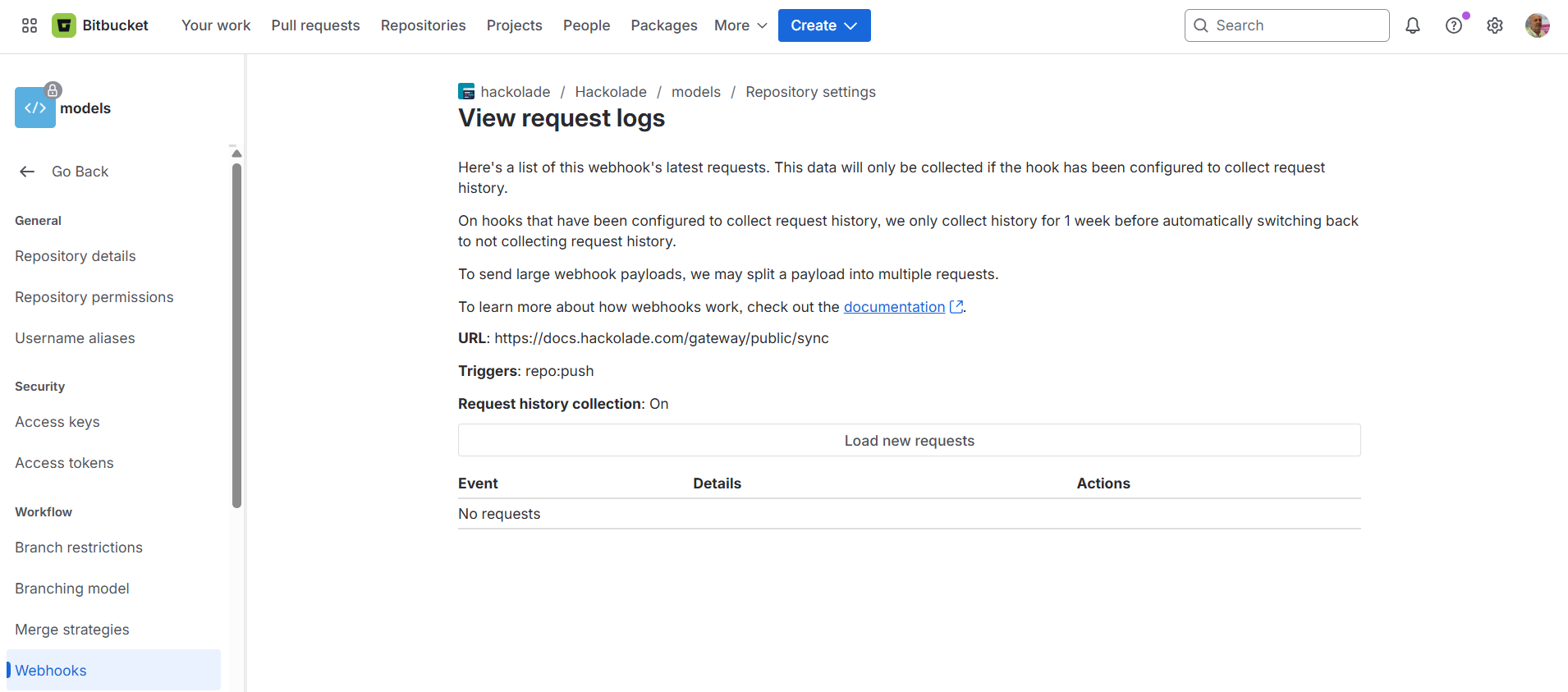1568x692 pixels.
Task: Click the Go Back arrow icon
Action: [27, 172]
